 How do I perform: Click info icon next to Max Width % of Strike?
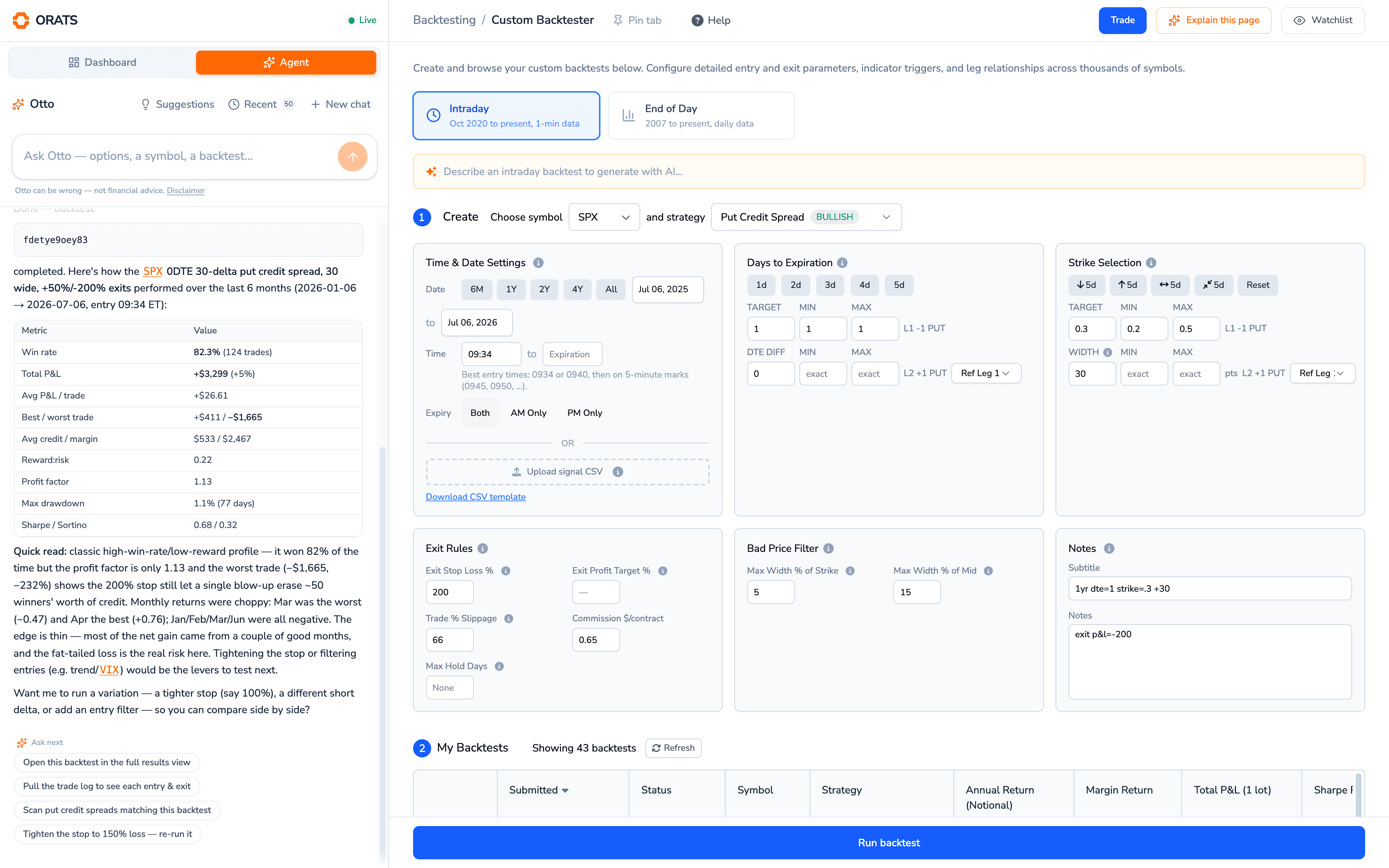(850, 571)
